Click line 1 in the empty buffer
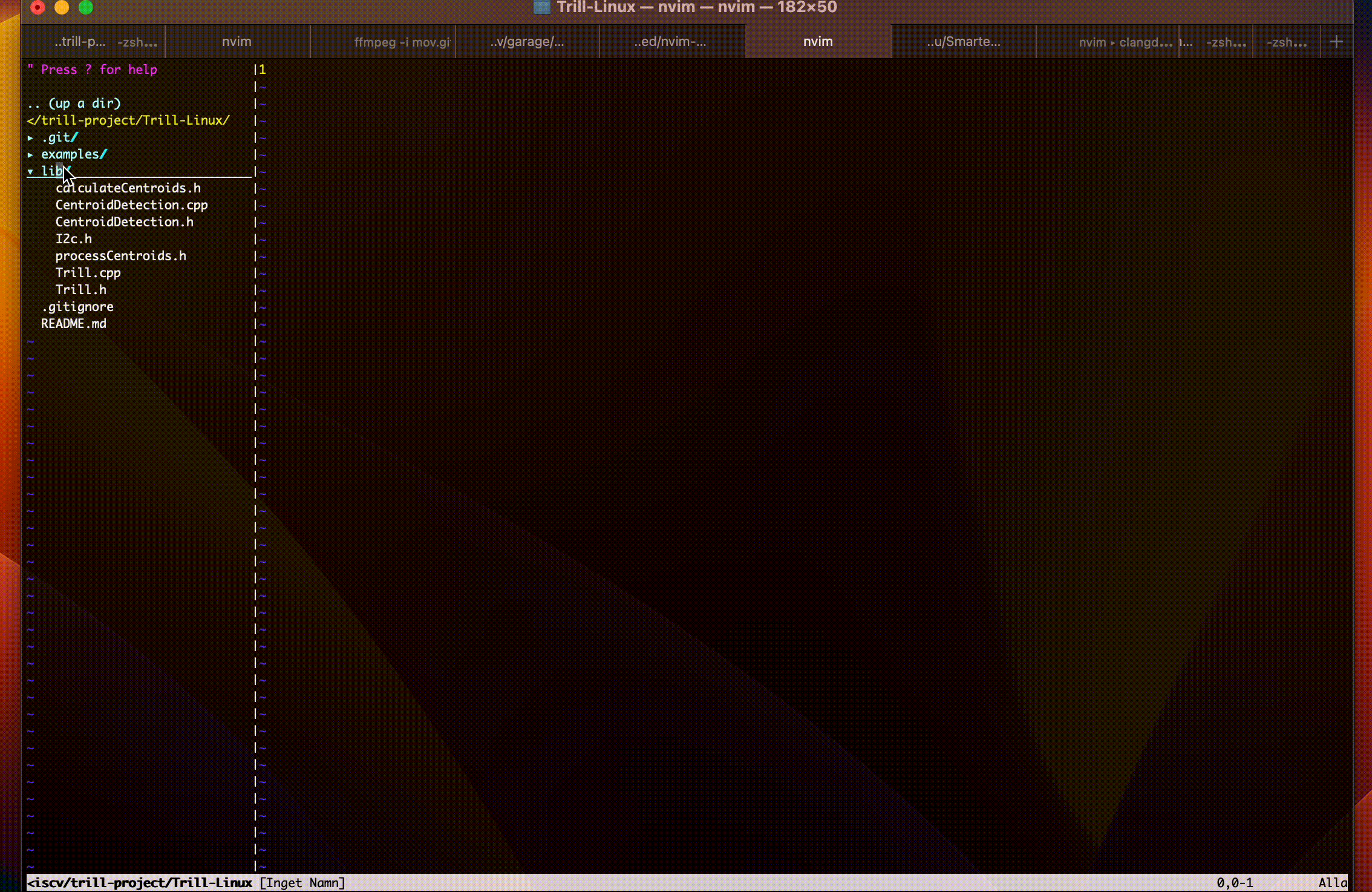The image size is (1372, 892). [263, 70]
